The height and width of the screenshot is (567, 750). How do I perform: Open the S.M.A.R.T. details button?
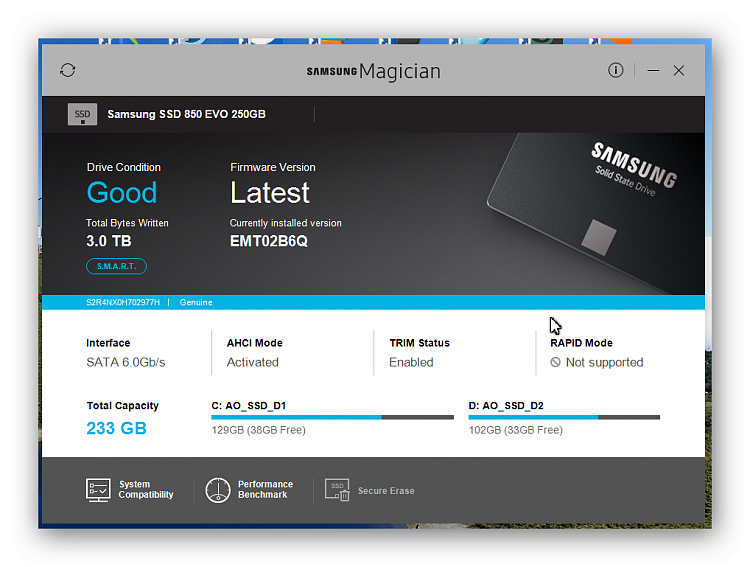(x=116, y=266)
